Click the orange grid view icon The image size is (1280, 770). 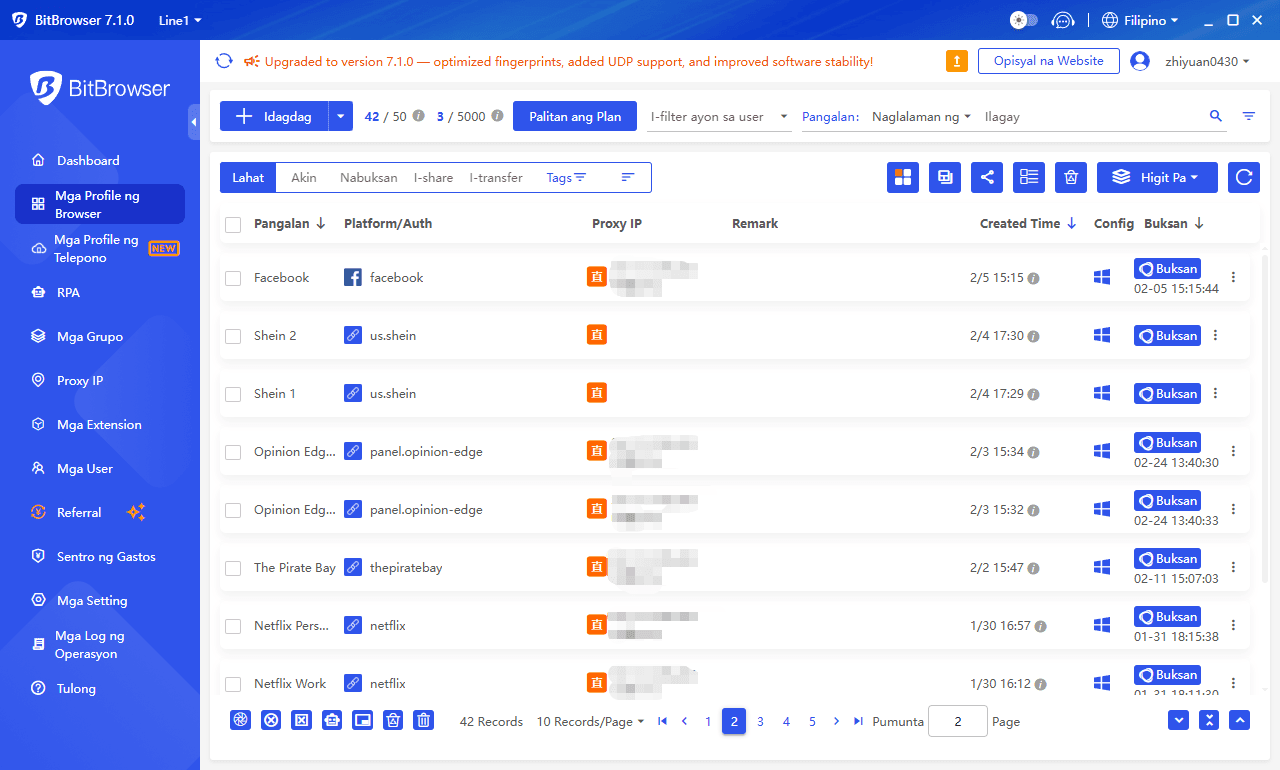pos(903,177)
